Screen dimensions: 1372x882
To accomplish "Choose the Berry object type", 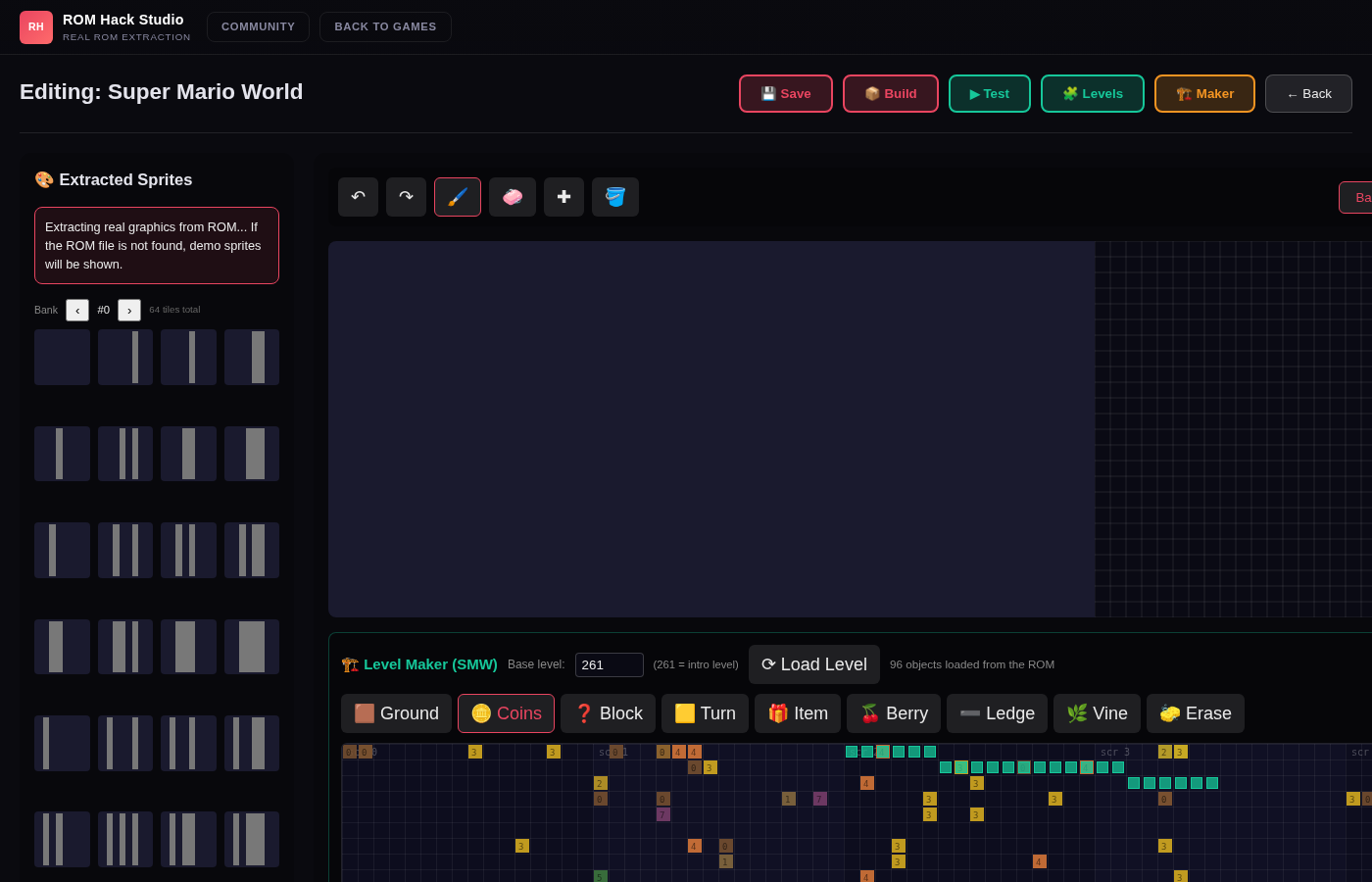I will click(894, 713).
